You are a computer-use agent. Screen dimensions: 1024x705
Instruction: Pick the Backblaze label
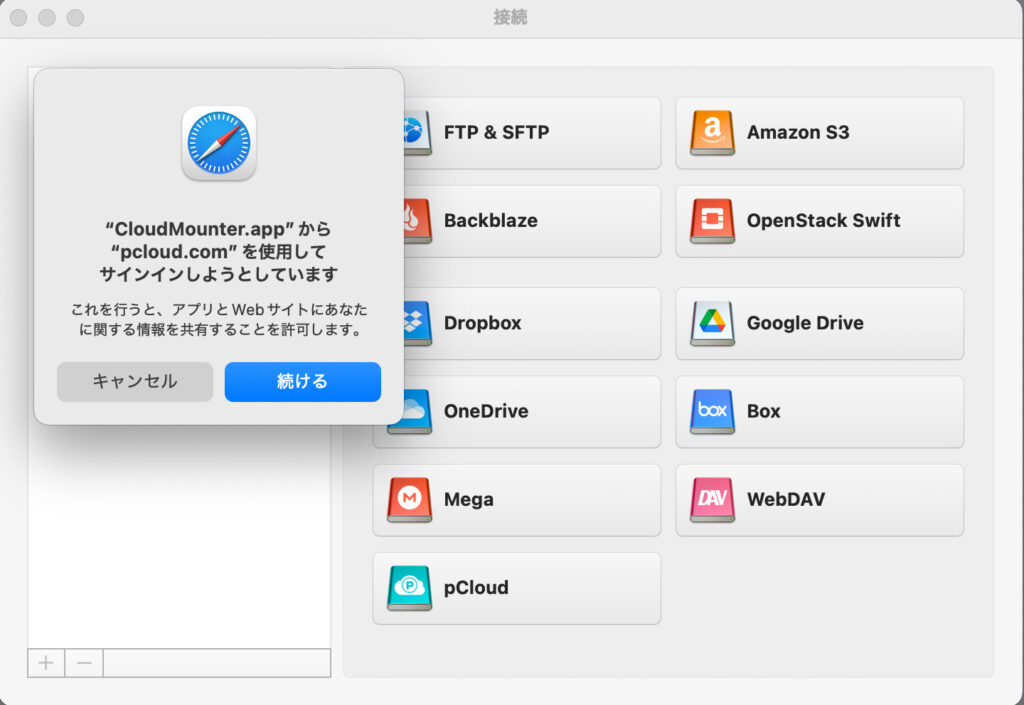click(x=490, y=221)
